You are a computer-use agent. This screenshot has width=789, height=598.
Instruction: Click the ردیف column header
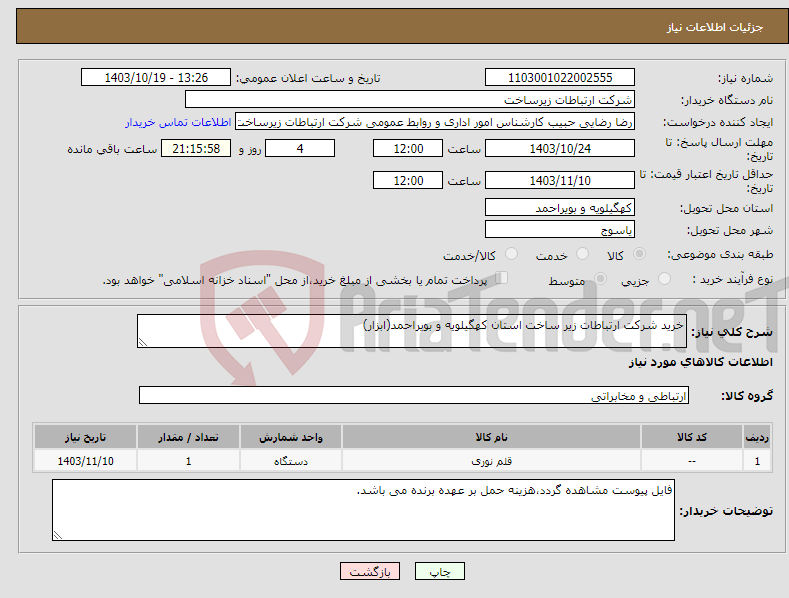(x=757, y=437)
